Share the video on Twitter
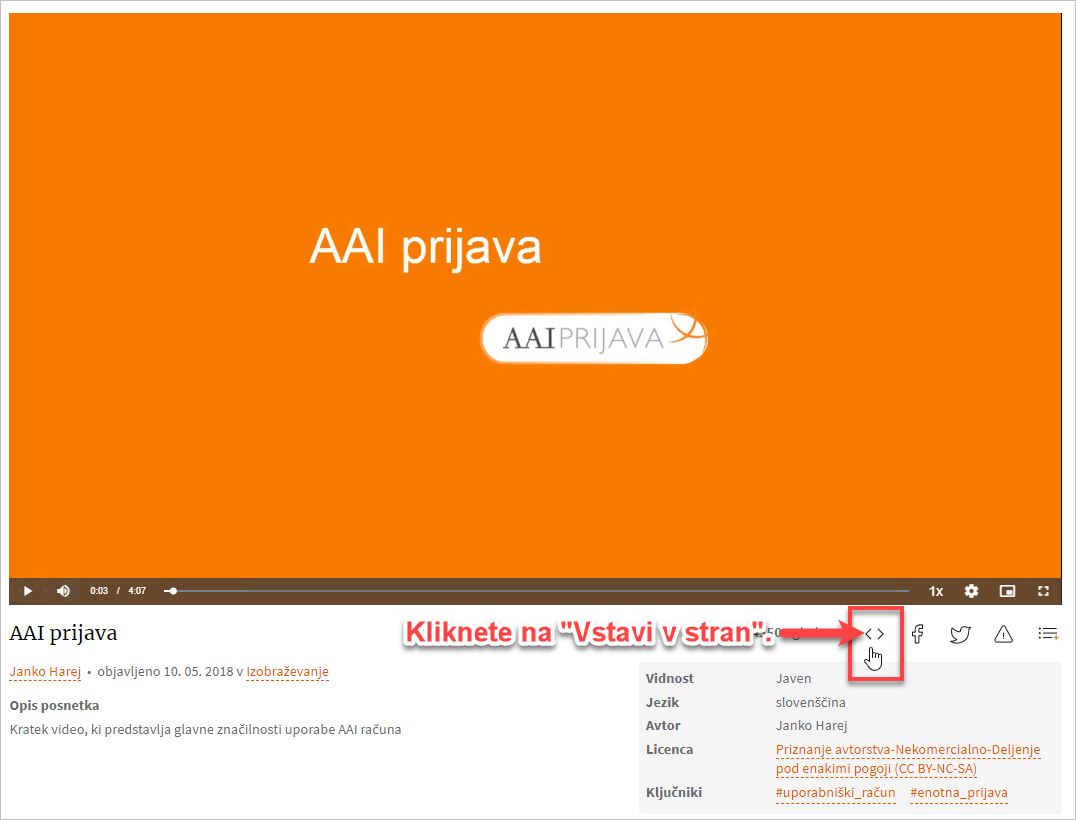 [x=960, y=635]
